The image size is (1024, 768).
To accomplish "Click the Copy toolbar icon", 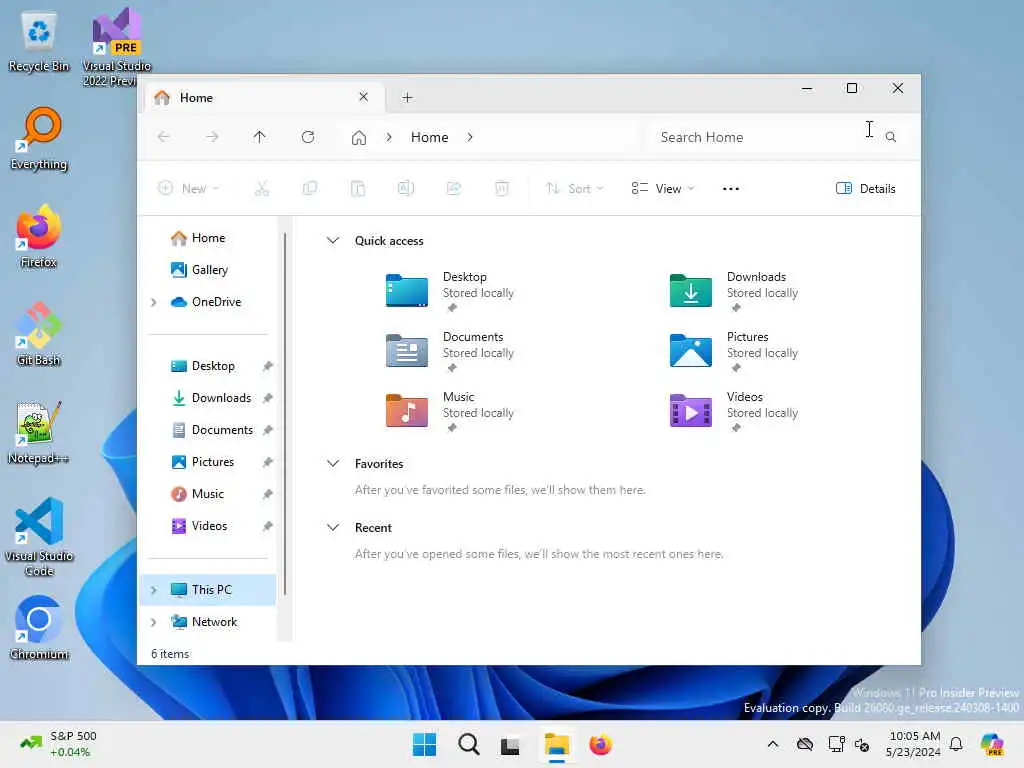I will (310, 189).
